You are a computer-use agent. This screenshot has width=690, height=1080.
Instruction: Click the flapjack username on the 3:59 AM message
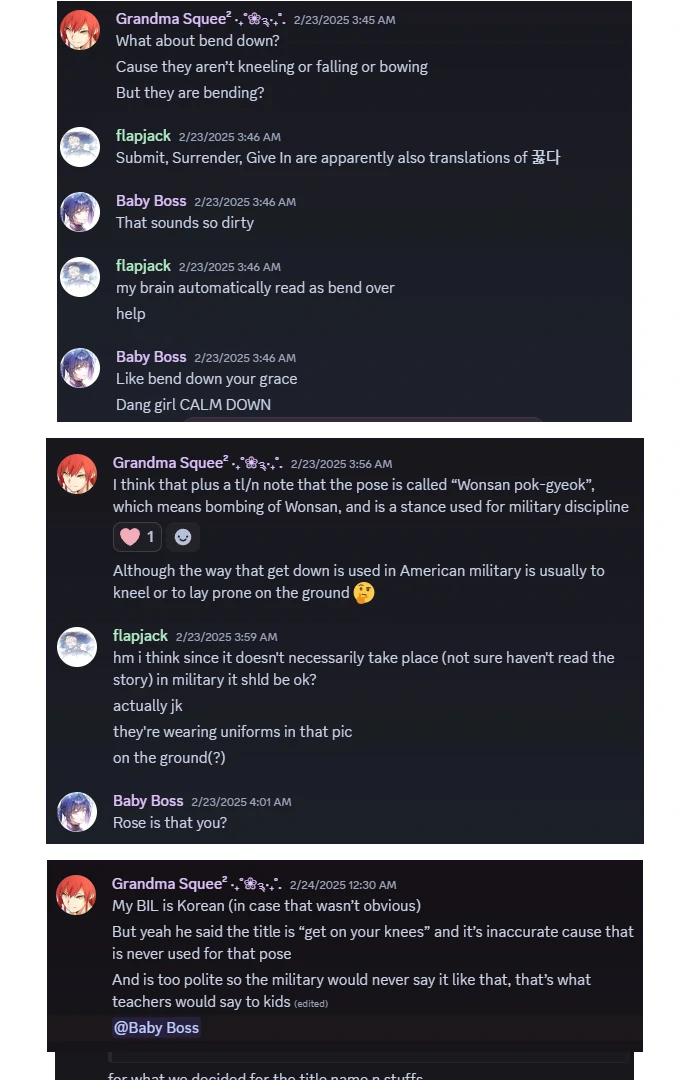(140, 636)
